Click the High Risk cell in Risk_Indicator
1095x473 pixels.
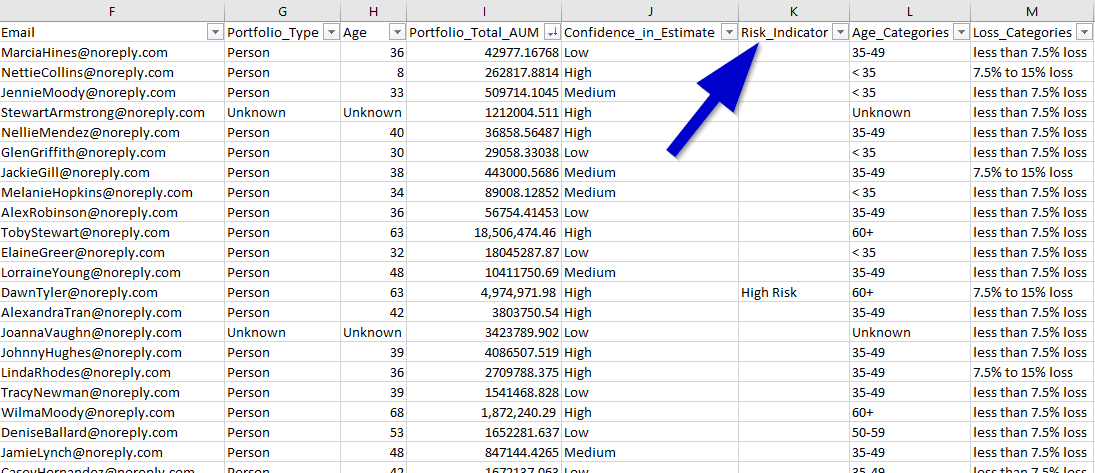point(794,293)
